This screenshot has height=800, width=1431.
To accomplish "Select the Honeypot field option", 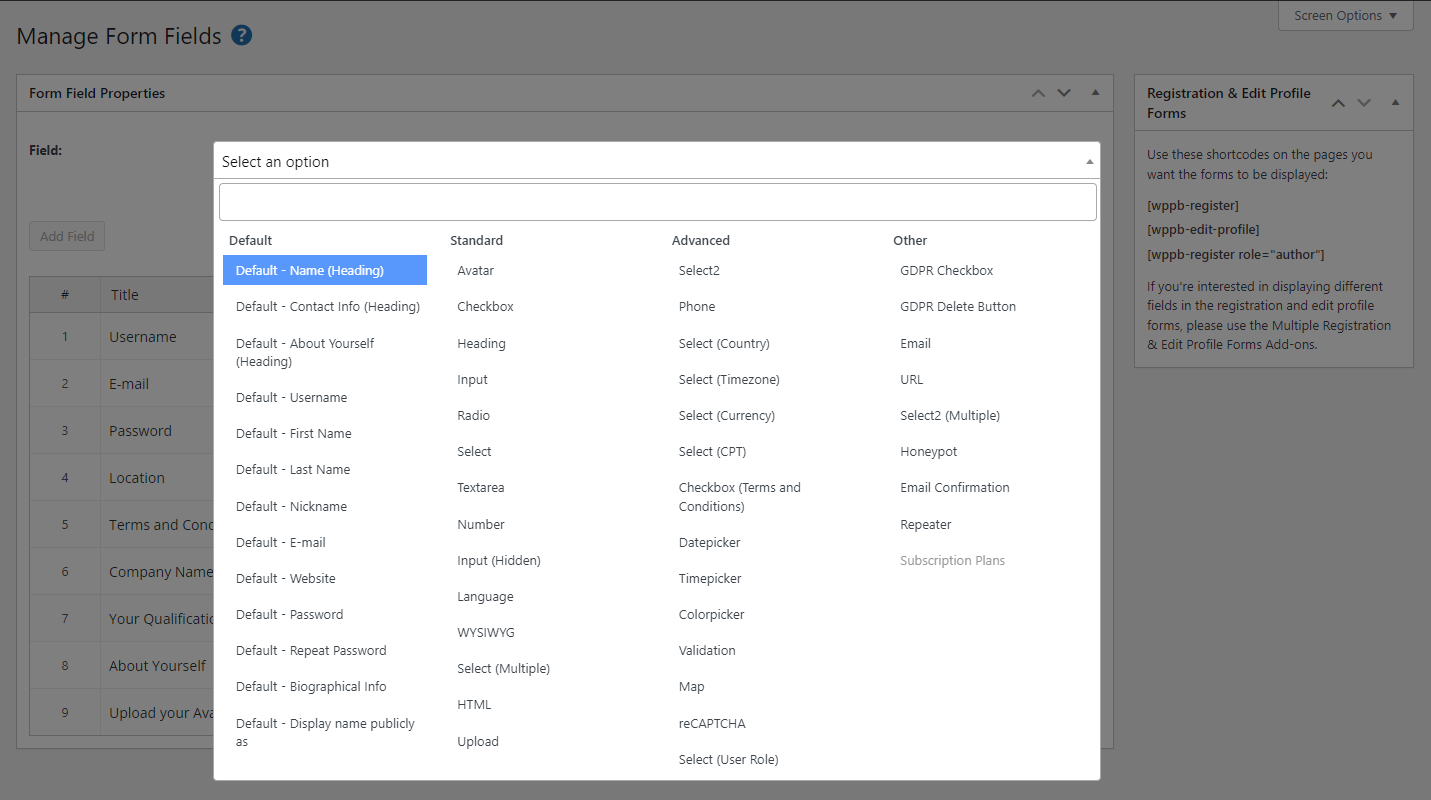I will tap(928, 451).
